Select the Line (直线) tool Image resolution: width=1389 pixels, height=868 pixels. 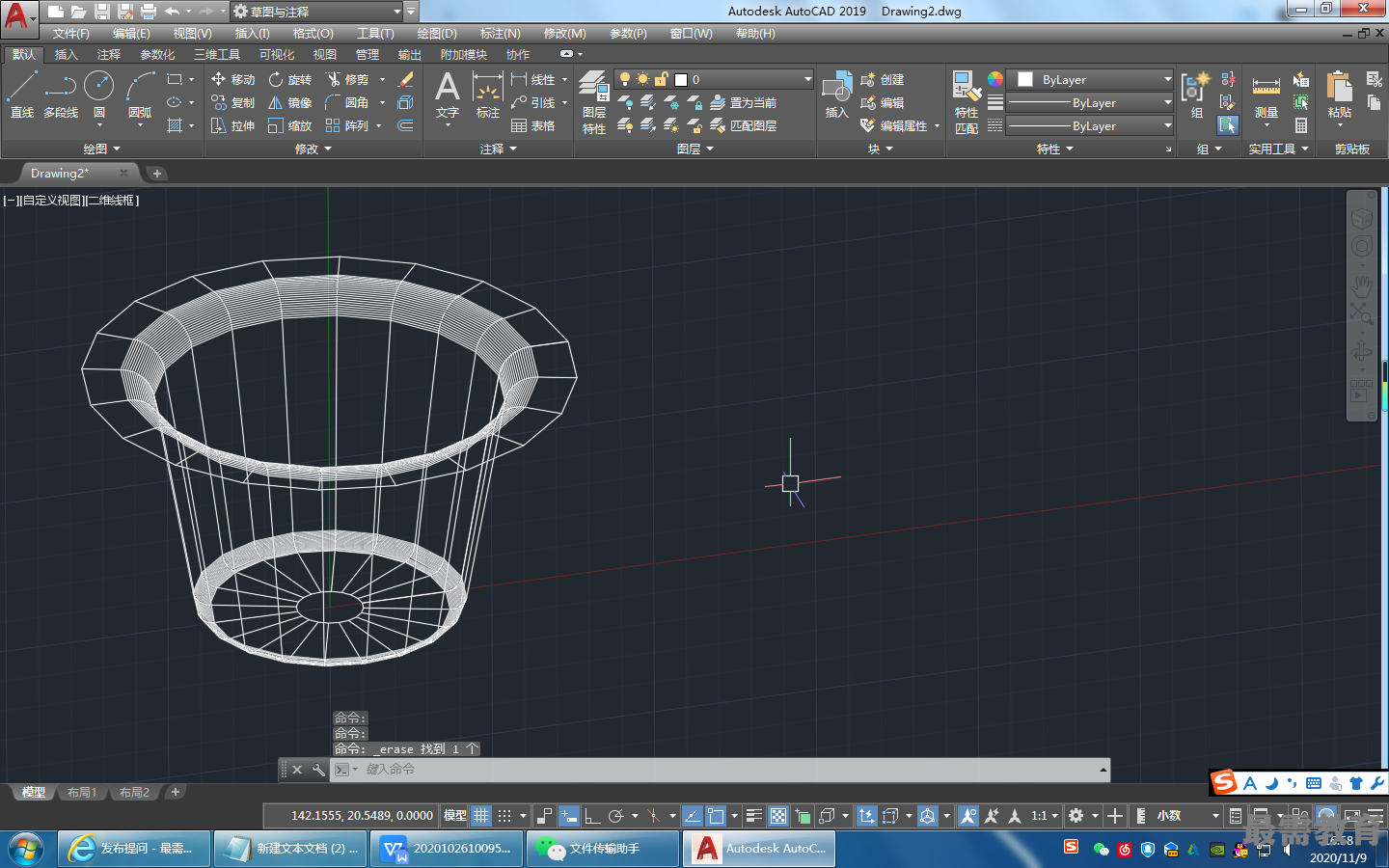click(x=21, y=94)
